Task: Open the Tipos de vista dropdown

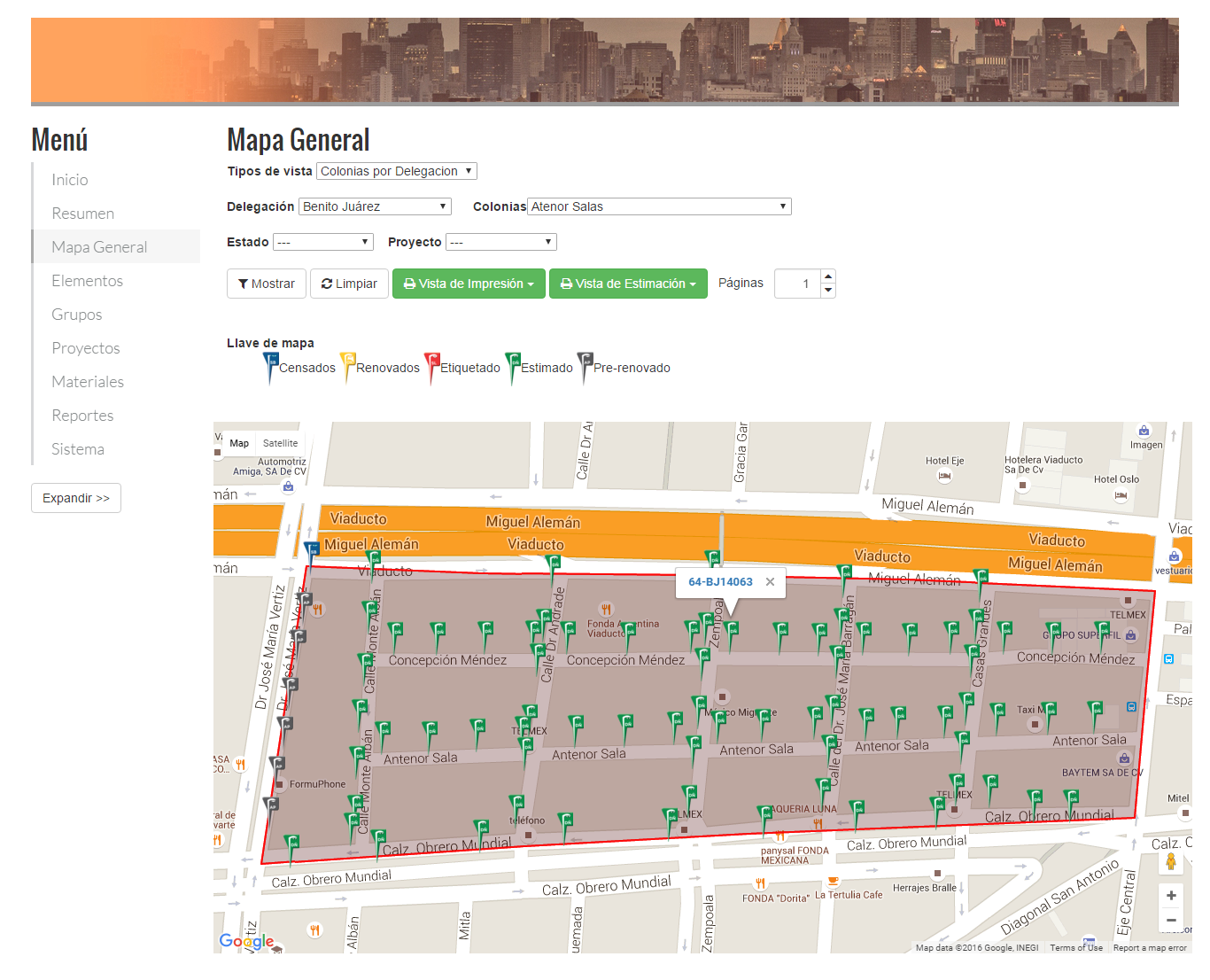Action: (396, 171)
